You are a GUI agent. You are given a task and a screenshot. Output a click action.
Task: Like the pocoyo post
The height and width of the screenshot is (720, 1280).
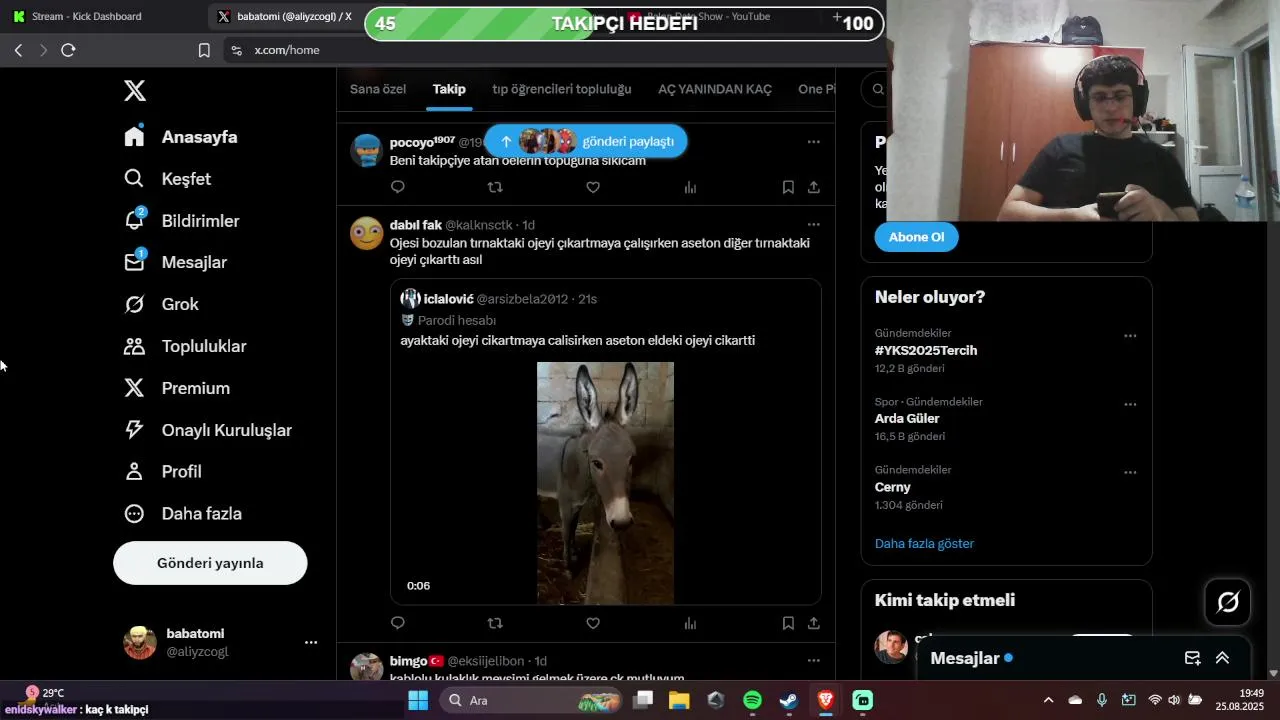tap(593, 187)
